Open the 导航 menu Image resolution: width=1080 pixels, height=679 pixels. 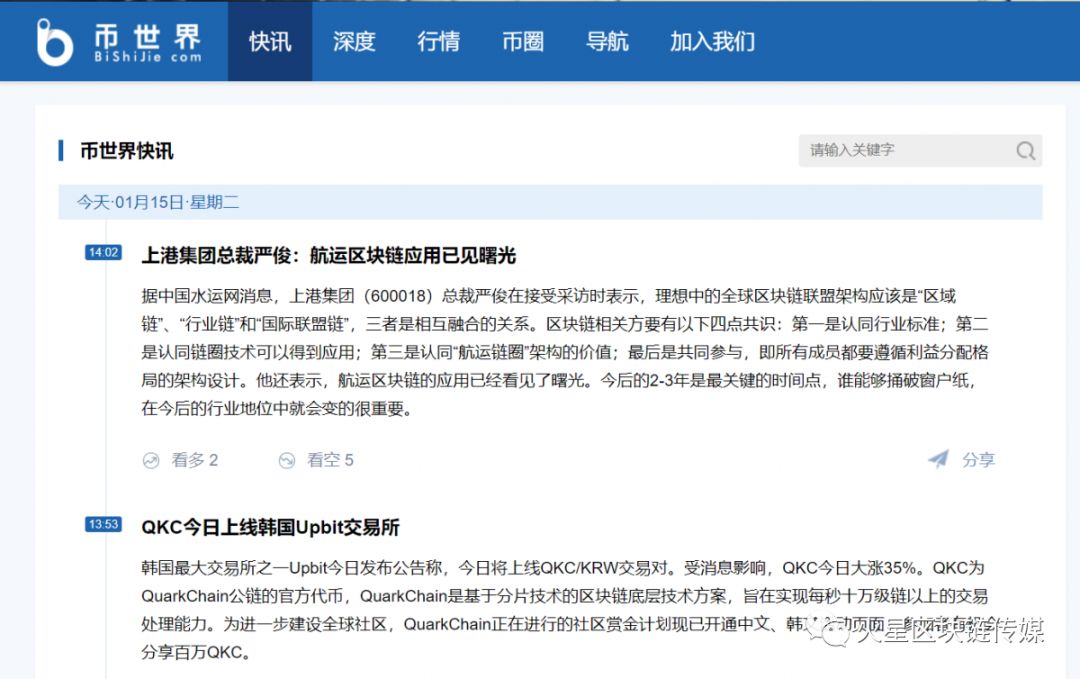[x=606, y=41]
